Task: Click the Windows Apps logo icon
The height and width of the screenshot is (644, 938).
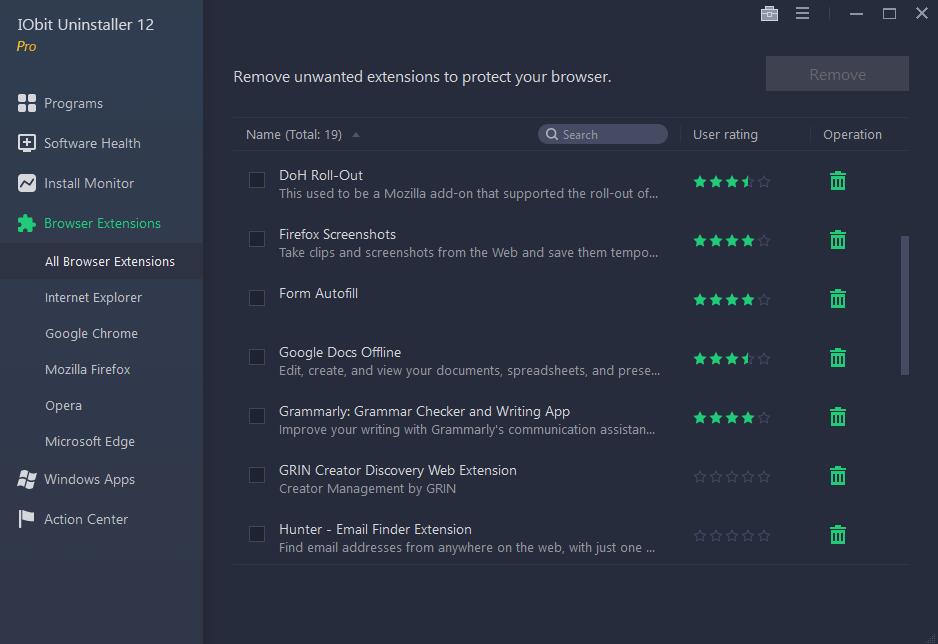Action: pos(26,480)
